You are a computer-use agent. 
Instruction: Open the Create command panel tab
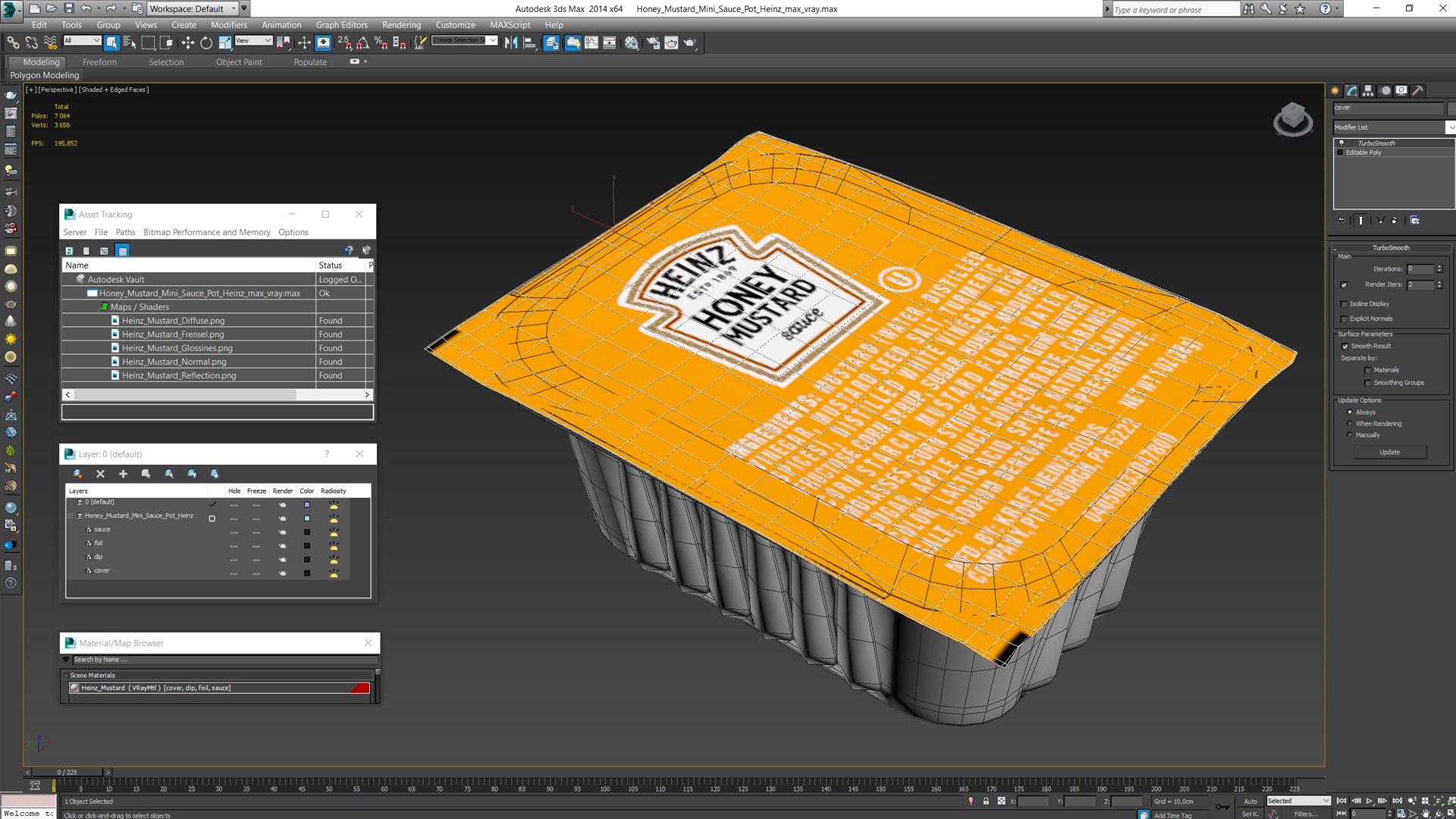pyautogui.click(x=1335, y=90)
